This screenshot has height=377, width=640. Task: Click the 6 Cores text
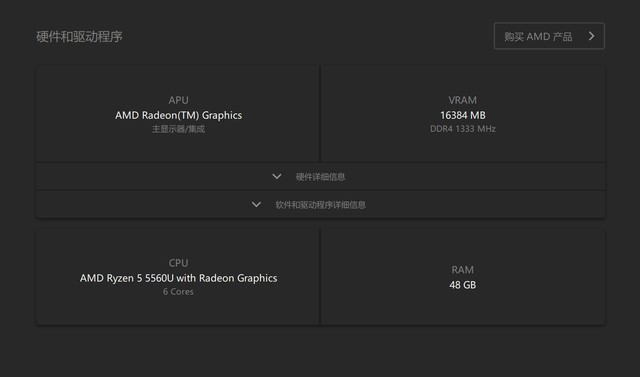(178, 292)
